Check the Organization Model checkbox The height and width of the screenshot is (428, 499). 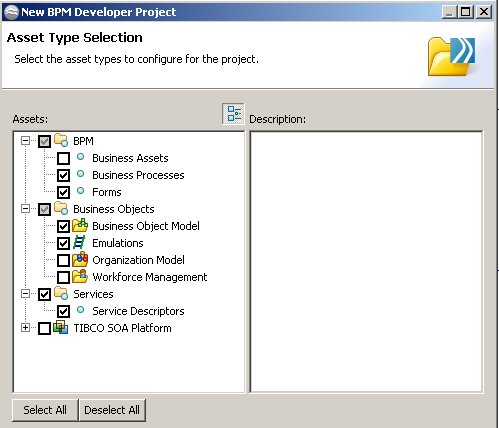point(63,260)
